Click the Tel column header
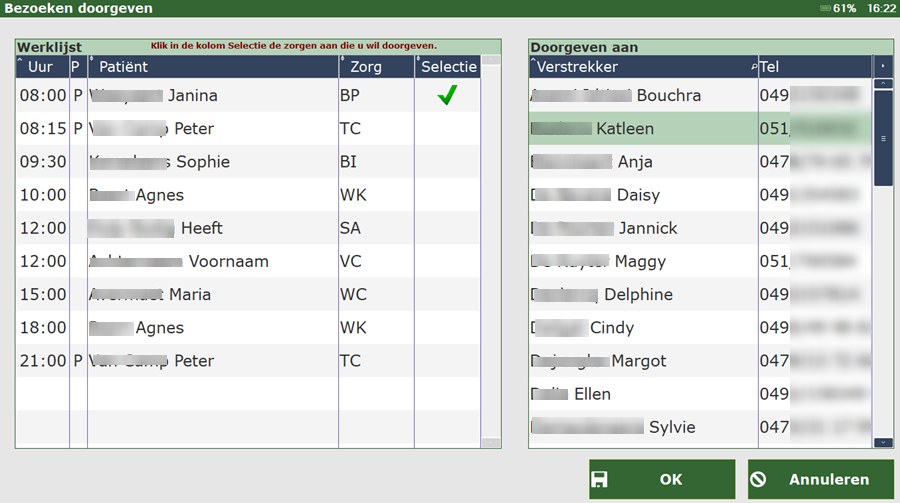The width and height of the screenshot is (900, 503). click(x=814, y=67)
